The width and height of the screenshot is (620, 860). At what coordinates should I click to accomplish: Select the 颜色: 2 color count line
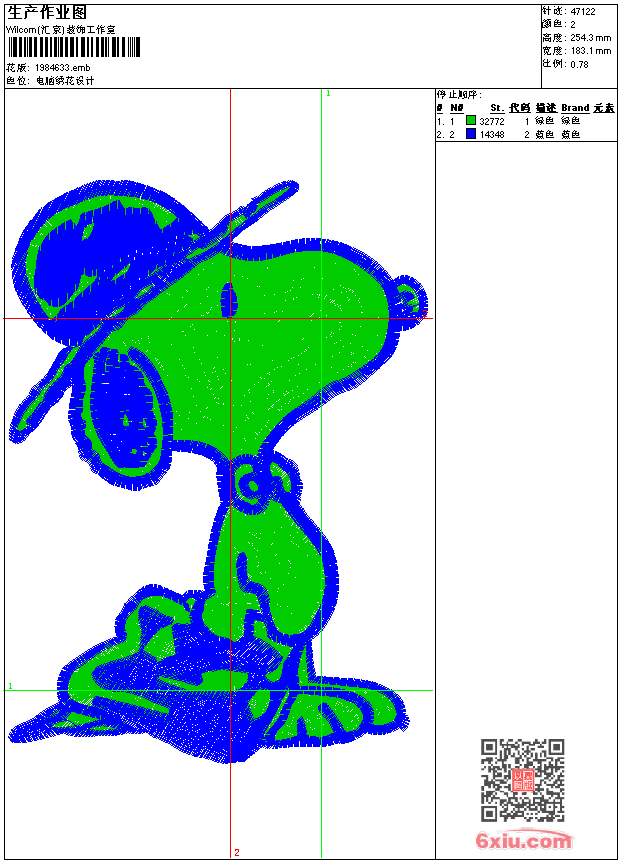point(559,24)
